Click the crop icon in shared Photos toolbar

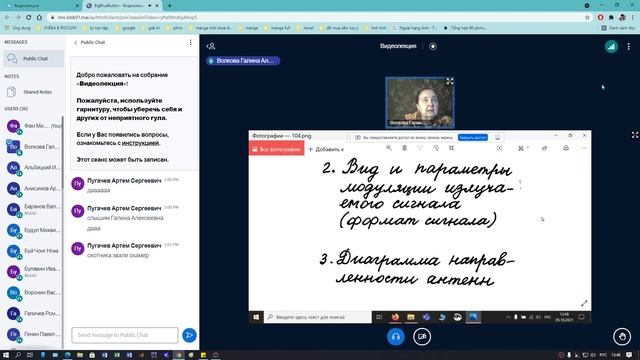point(451,148)
